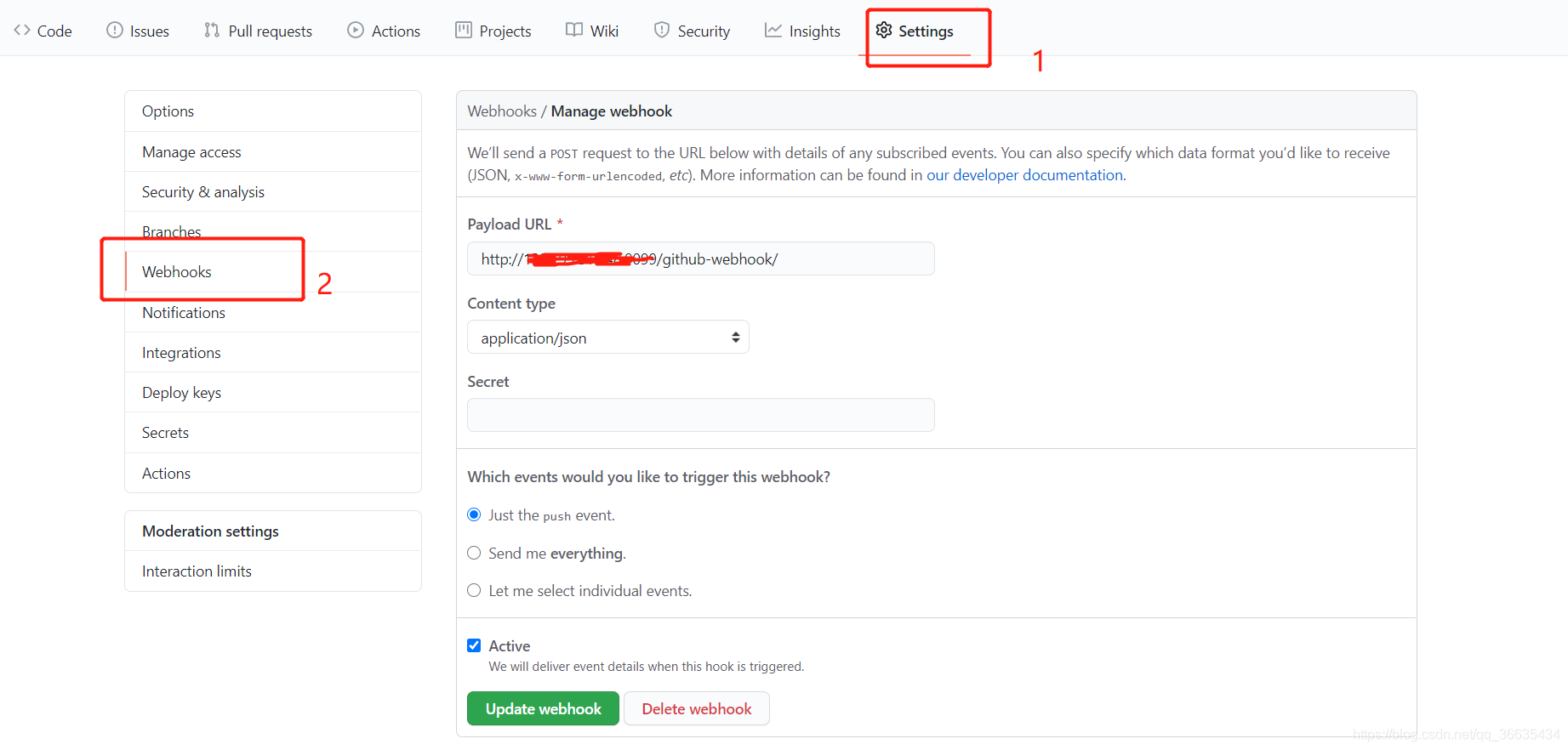Select Send me everything option
The height and width of the screenshot is (750, 1568).
(x=474, y=553)
